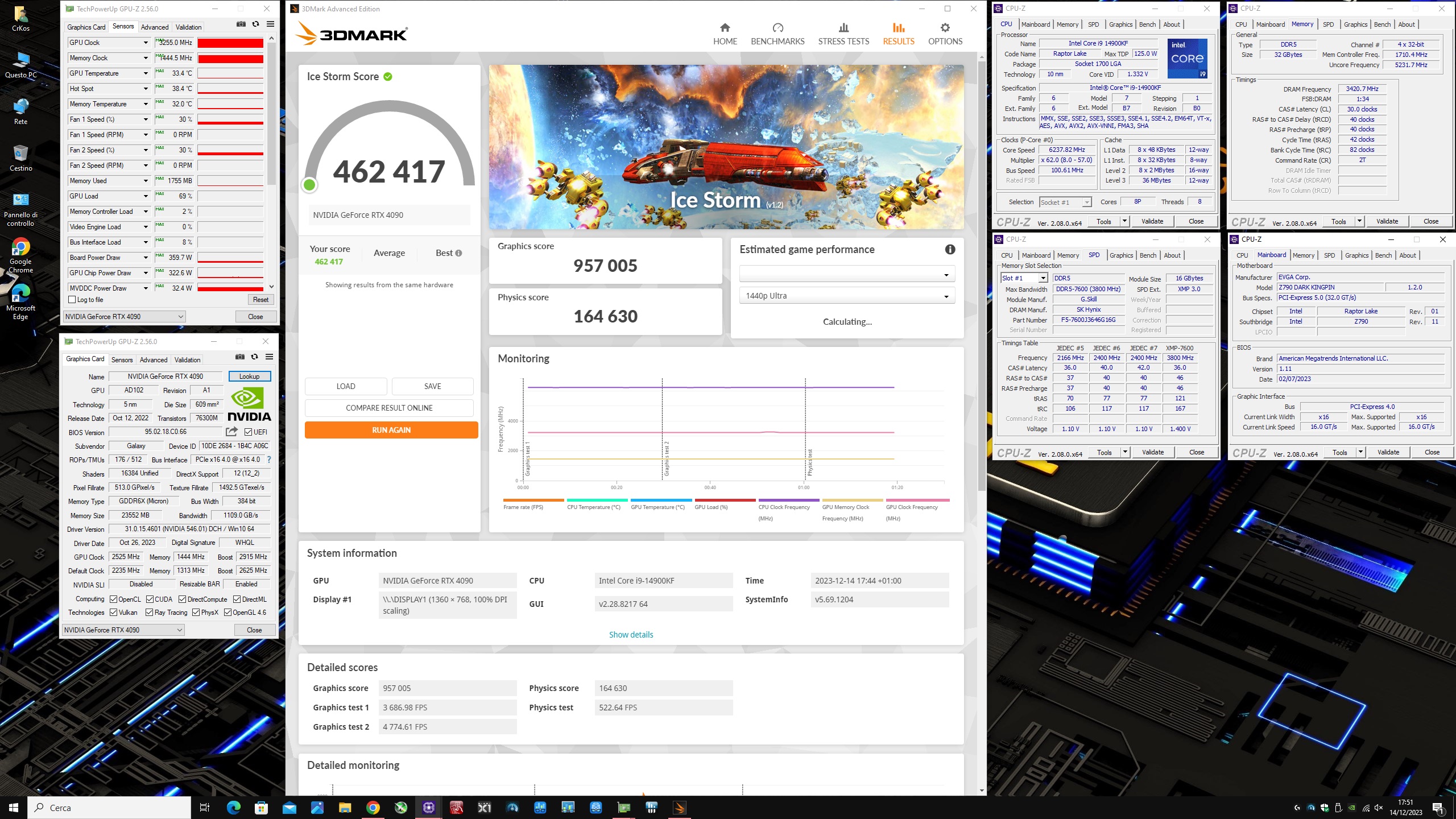
Task: Open the RESULTS section in 3DMark
Action: (899, 34)
